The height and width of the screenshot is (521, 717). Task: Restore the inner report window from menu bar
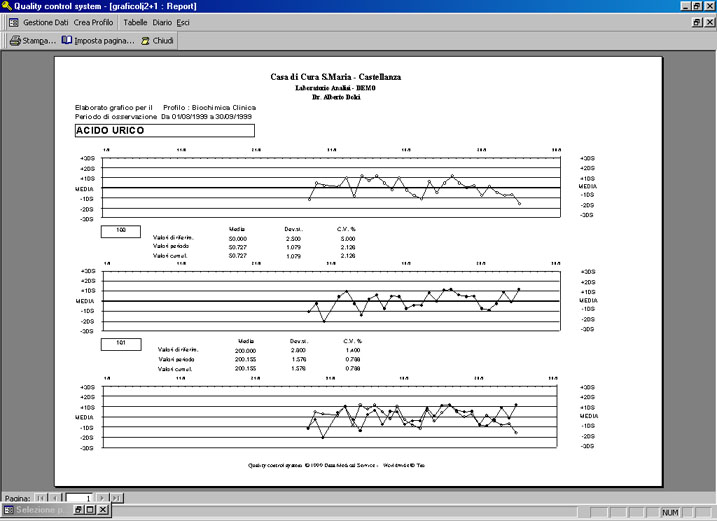697,22
